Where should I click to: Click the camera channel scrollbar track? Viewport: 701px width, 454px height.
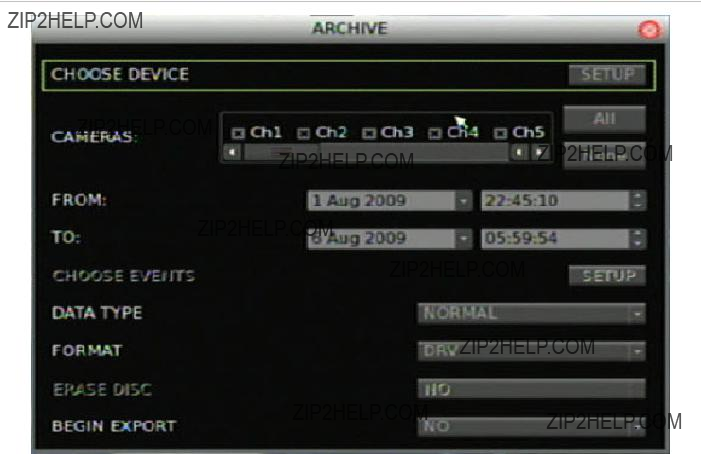376,152
